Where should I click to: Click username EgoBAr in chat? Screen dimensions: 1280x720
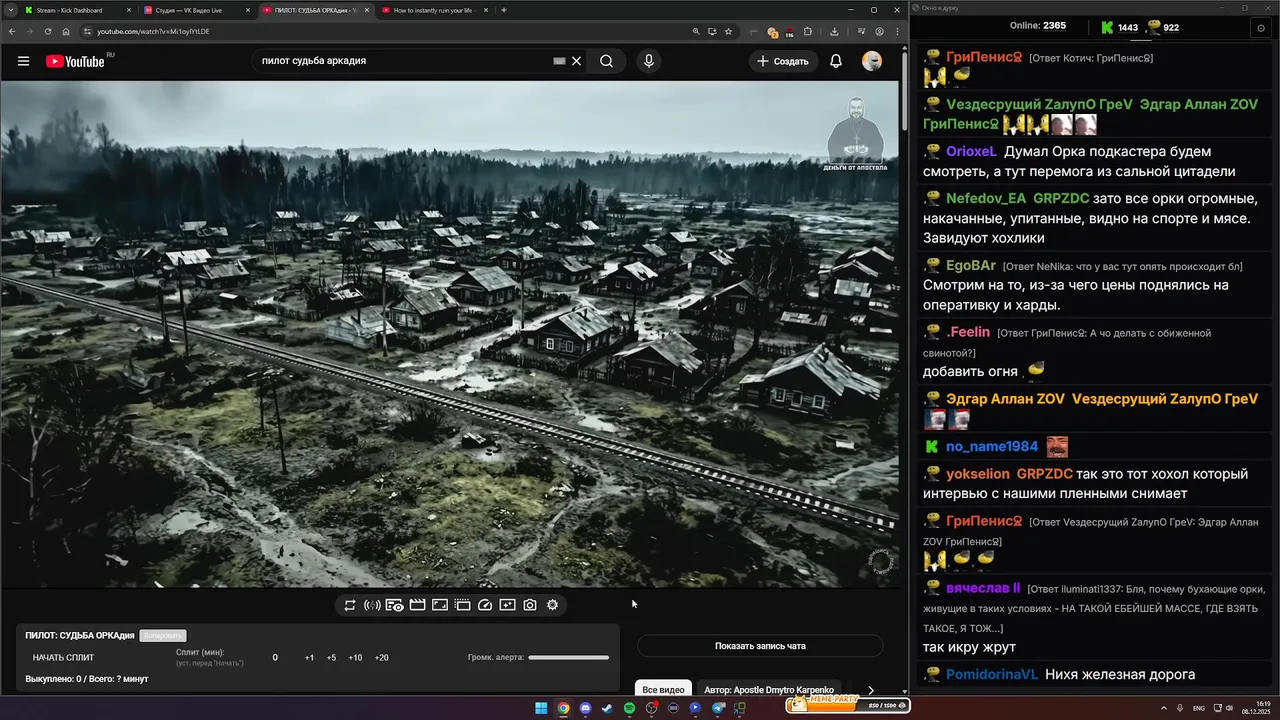coord(971,266)
